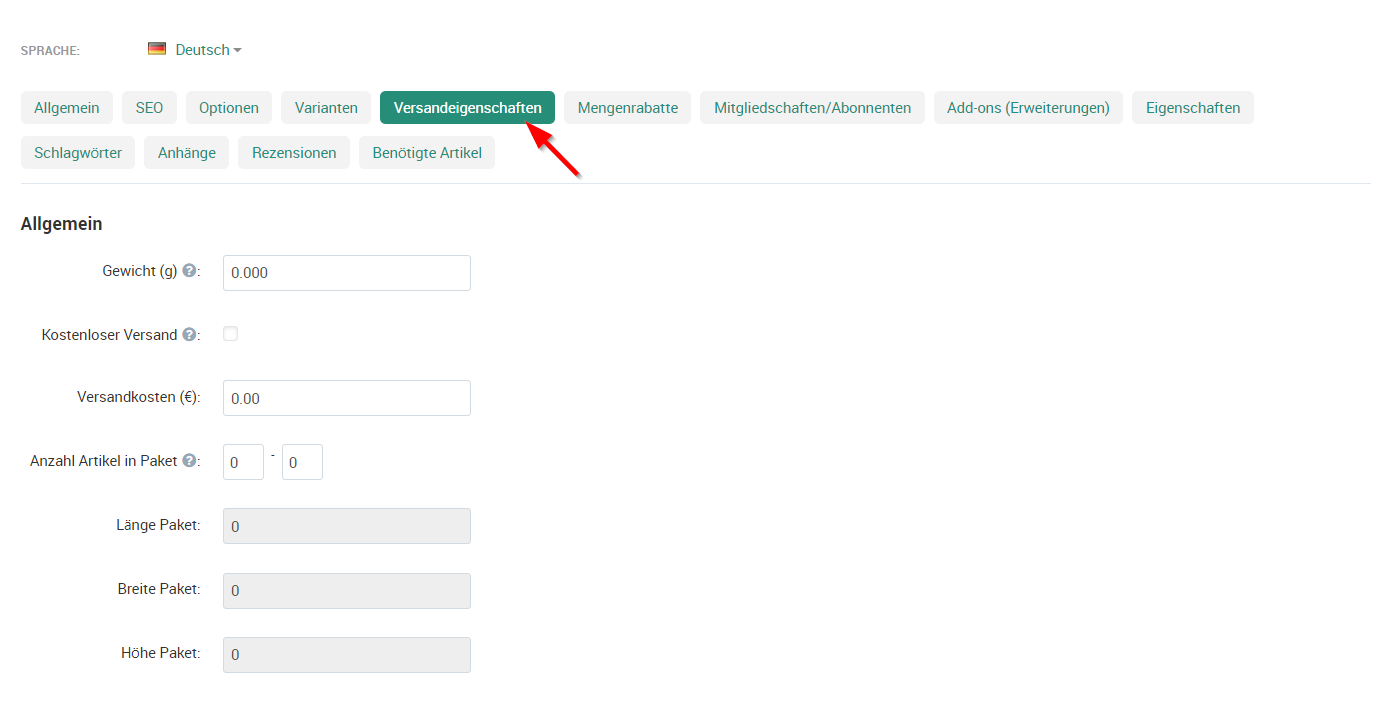1389x722 pixels.
Task: Click the Höhe Paket field
Action: [x=347, y=655]
